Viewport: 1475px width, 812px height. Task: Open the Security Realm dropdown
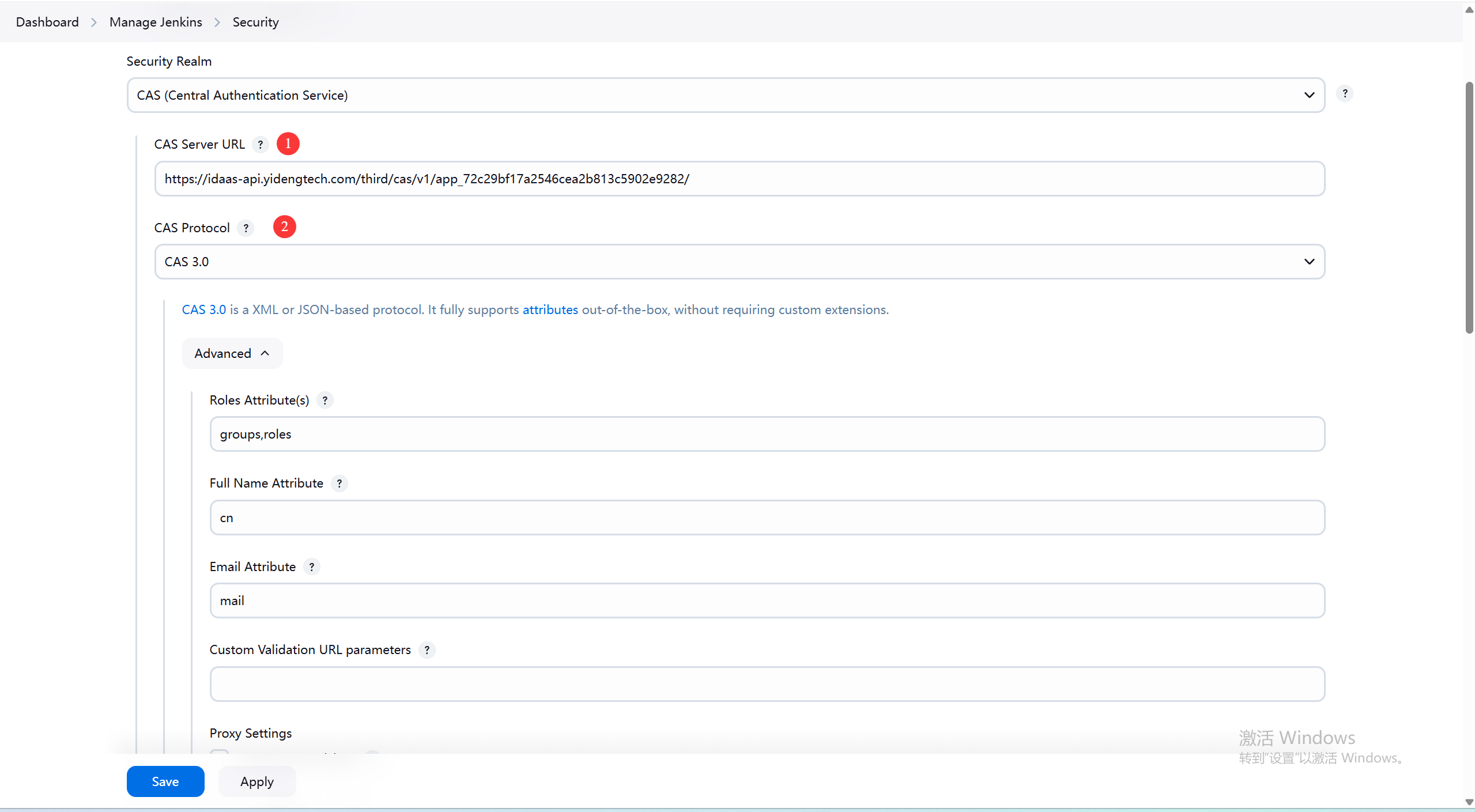click(725, 95)
